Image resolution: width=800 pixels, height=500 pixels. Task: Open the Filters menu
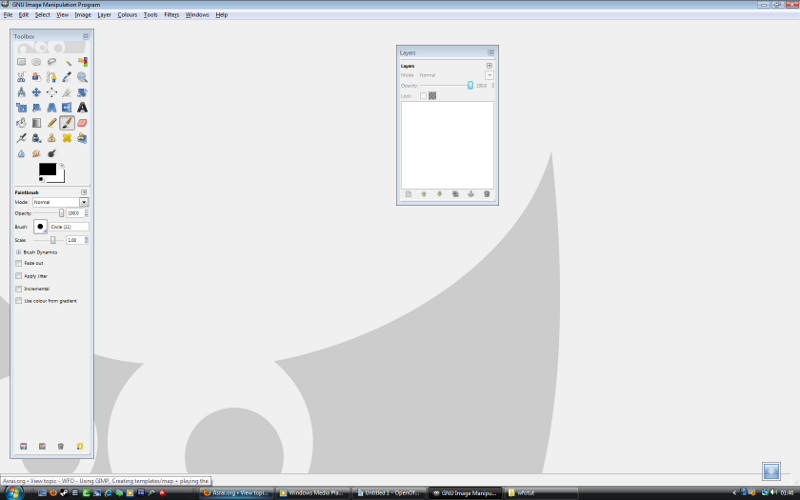tap(171, 15)
